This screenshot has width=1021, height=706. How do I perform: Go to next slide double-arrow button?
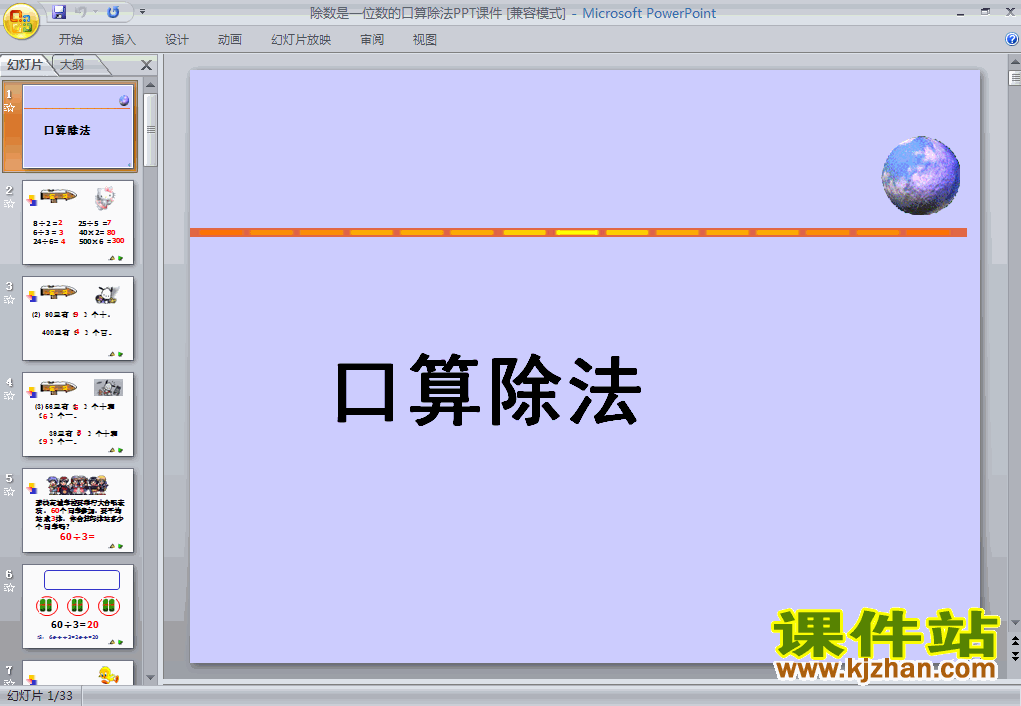coord(1014,656)
